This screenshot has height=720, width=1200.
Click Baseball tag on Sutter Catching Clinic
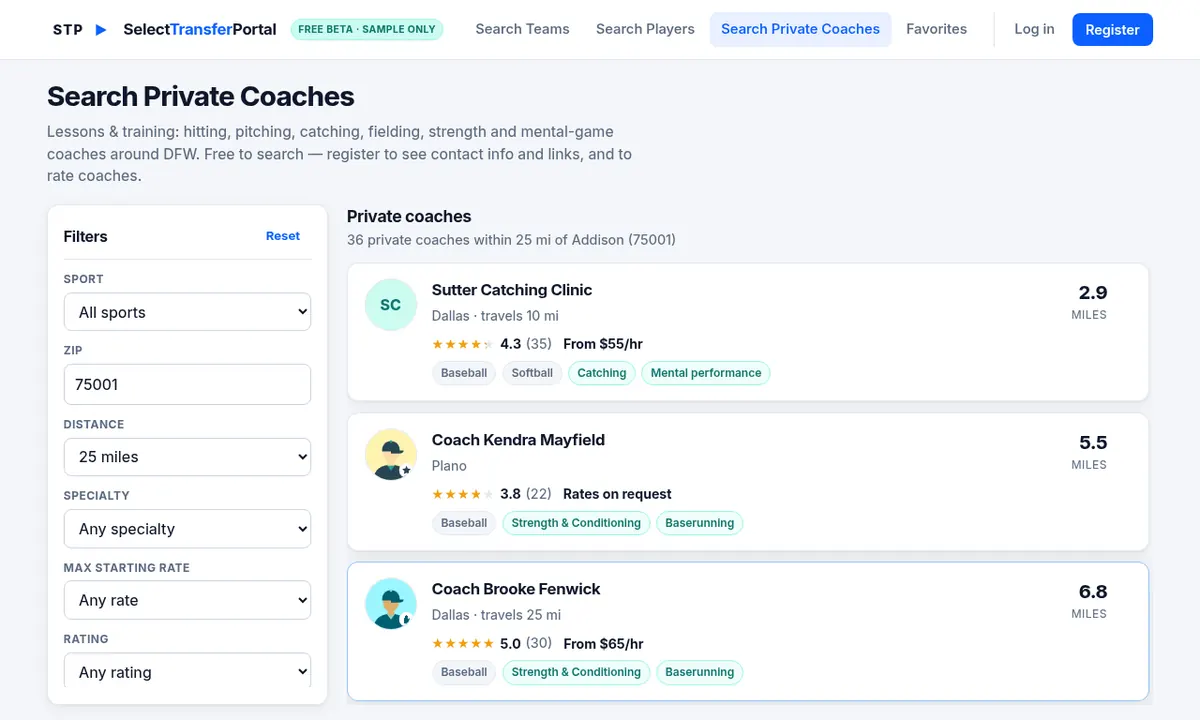tap(464, 373)
